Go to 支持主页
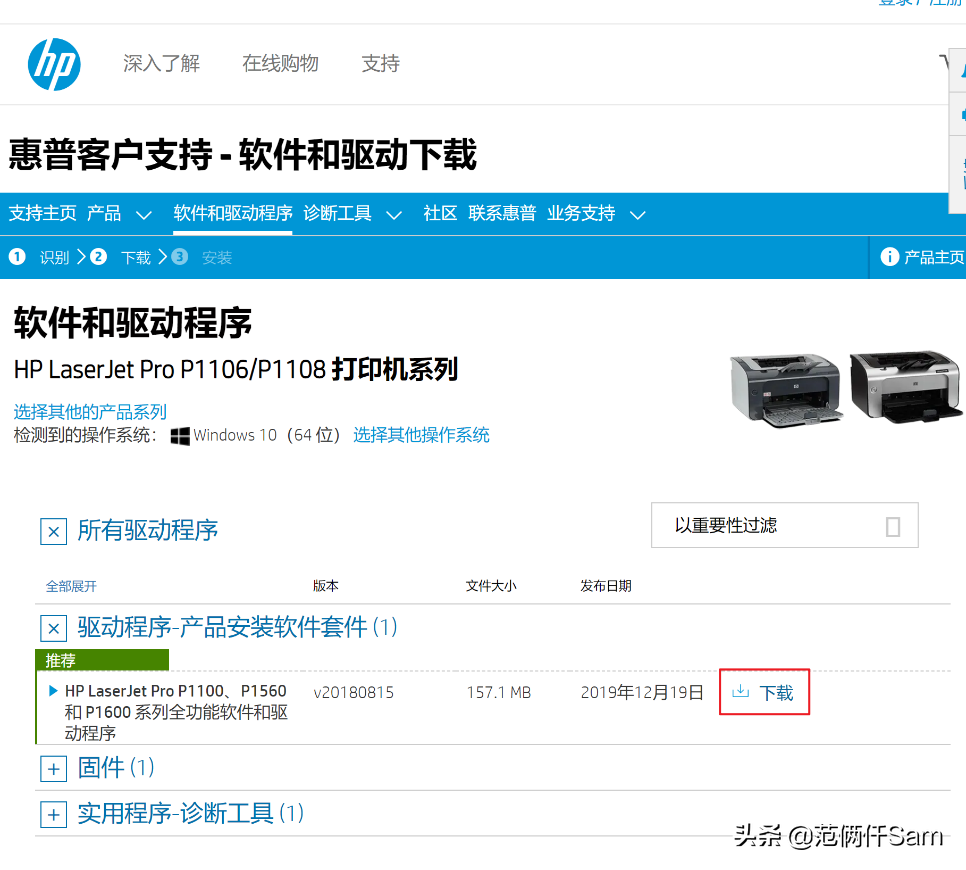This screenshot has width=966, height=870. (x=43, y=213)
